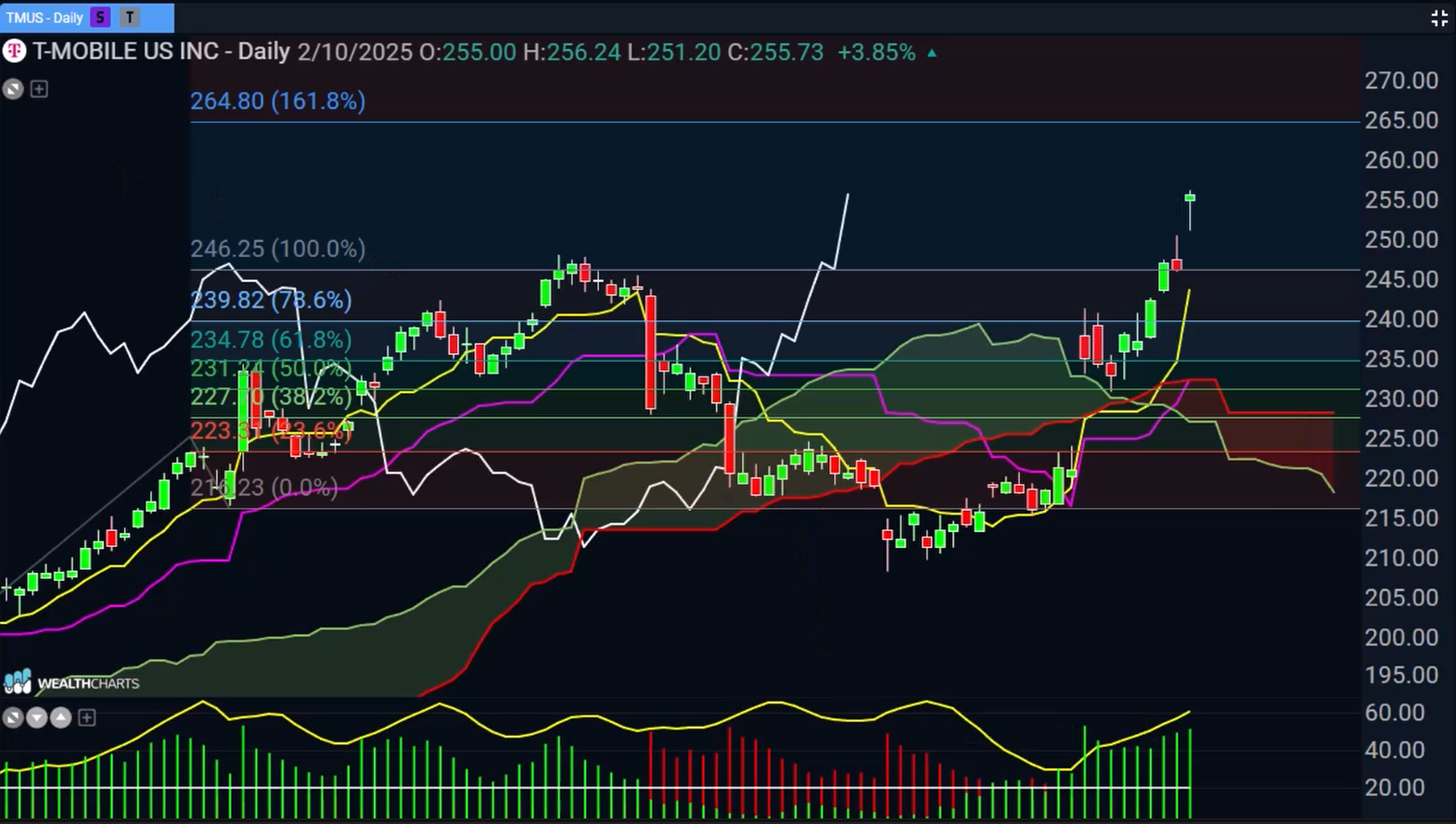Add an indicator to the lower pane
This screenshot has height=824, width=1456.
point(86,717)
